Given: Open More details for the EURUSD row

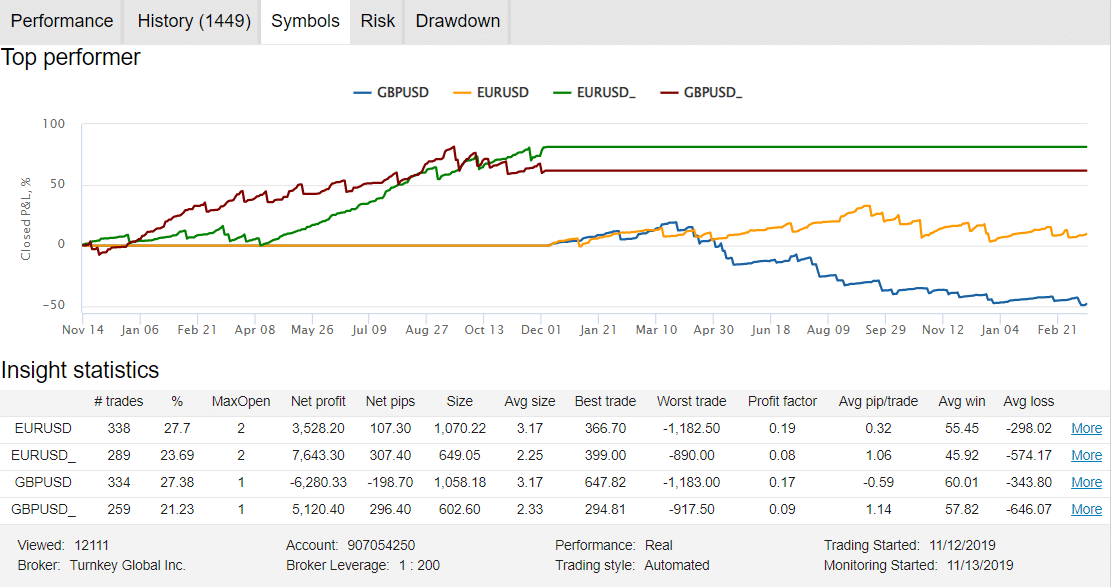Looking at the screenshot, I should pyautogui.click(x=1086, y=428).
